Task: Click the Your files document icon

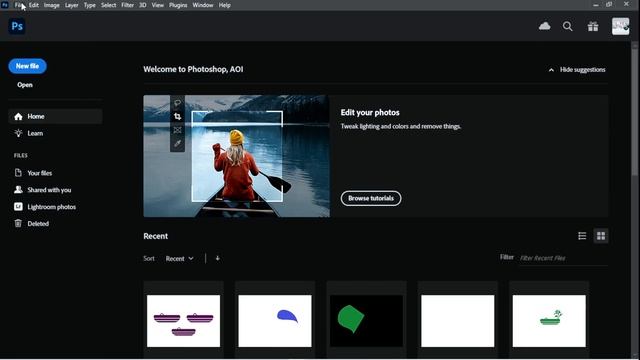Action: [x=18, y=173]
